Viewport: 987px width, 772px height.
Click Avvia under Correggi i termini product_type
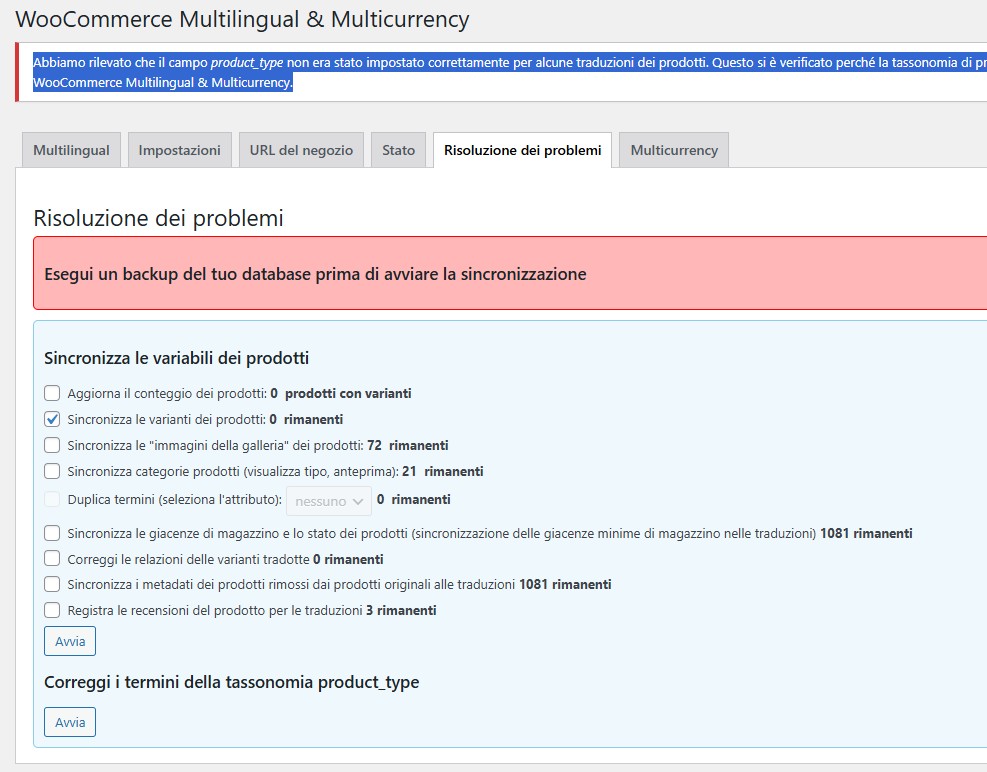click(x=70, y=722)
